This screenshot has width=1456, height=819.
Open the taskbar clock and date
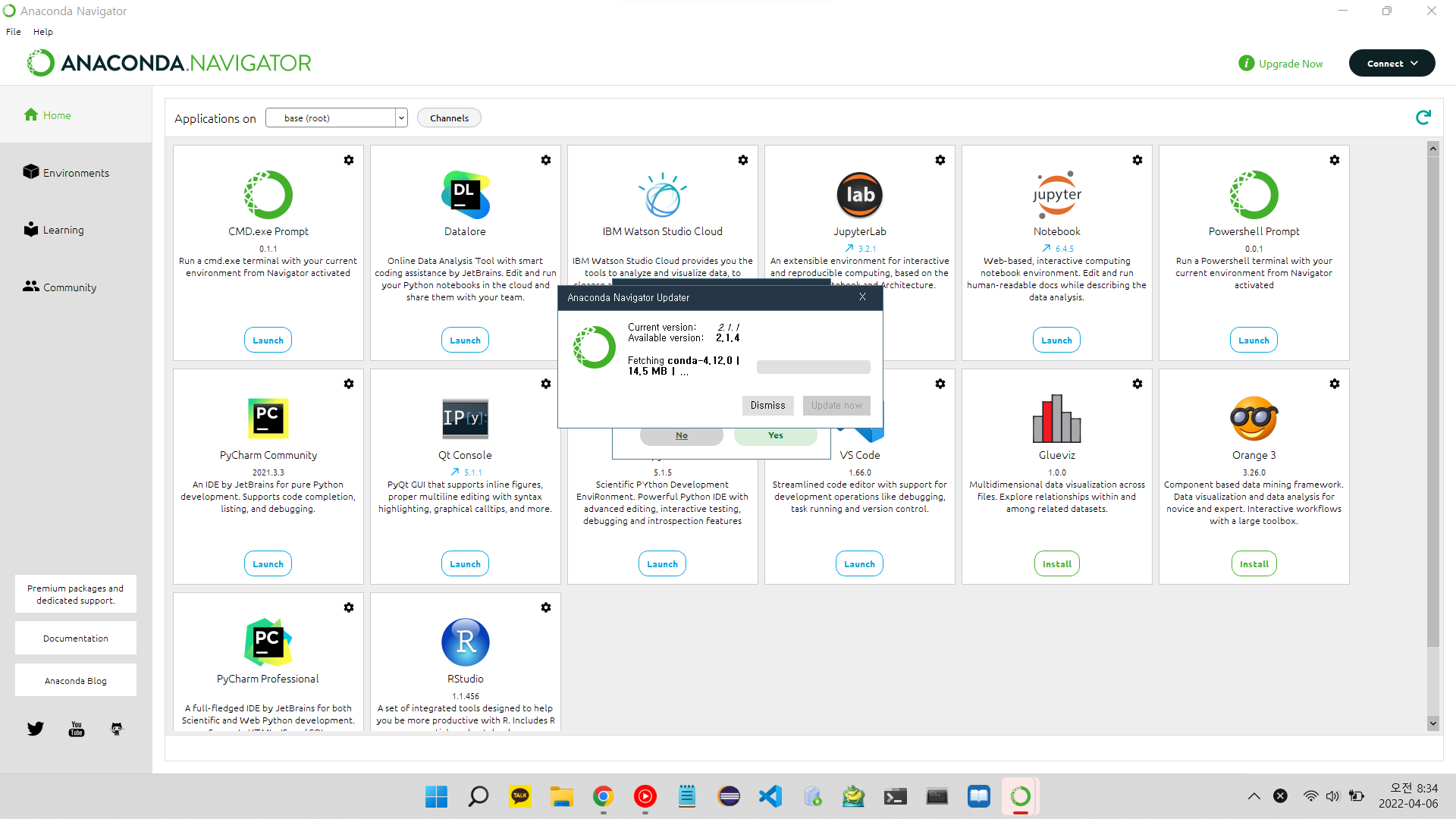tap(1408, 796)
